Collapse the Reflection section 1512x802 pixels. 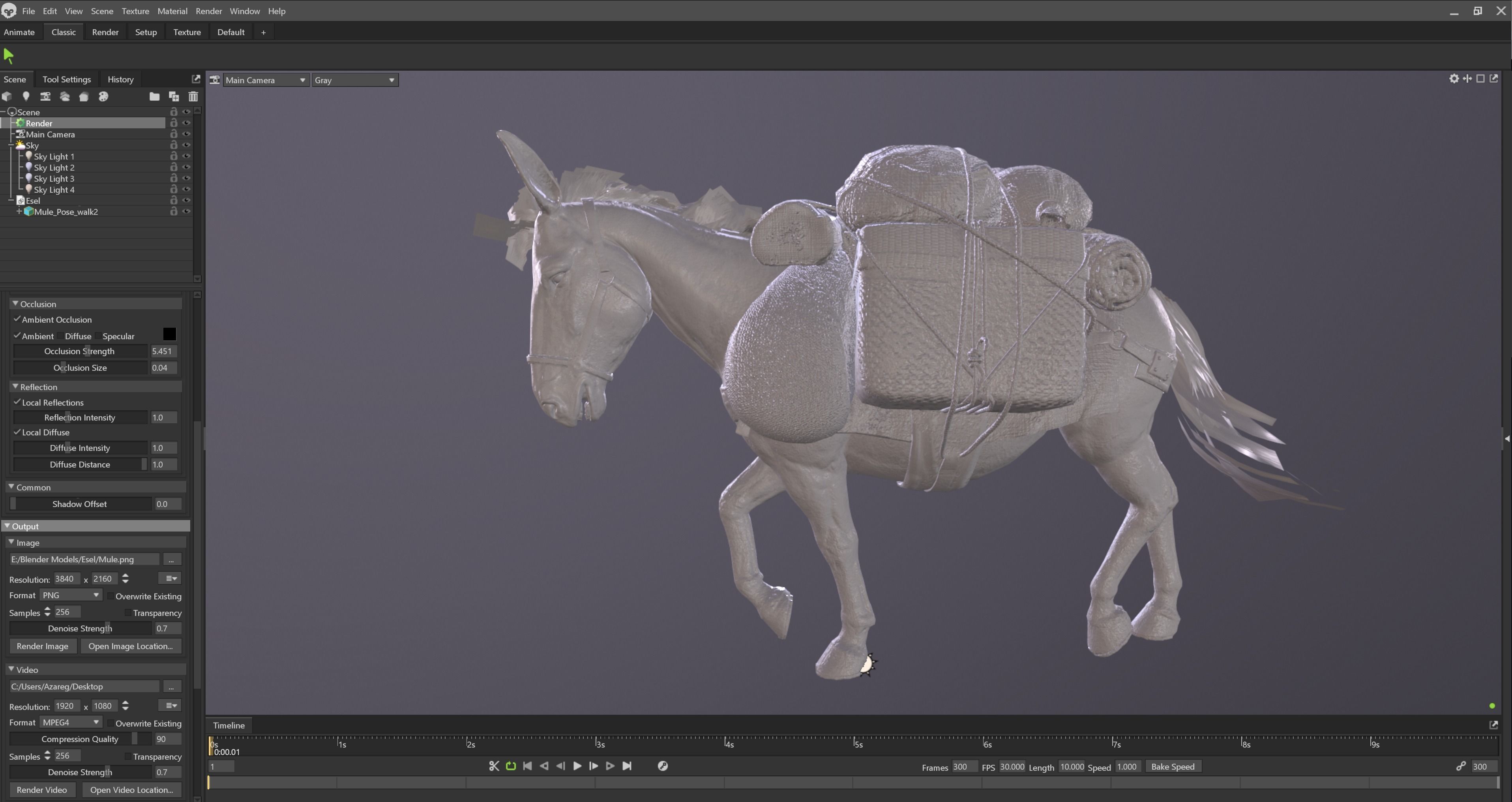(15, 386)
